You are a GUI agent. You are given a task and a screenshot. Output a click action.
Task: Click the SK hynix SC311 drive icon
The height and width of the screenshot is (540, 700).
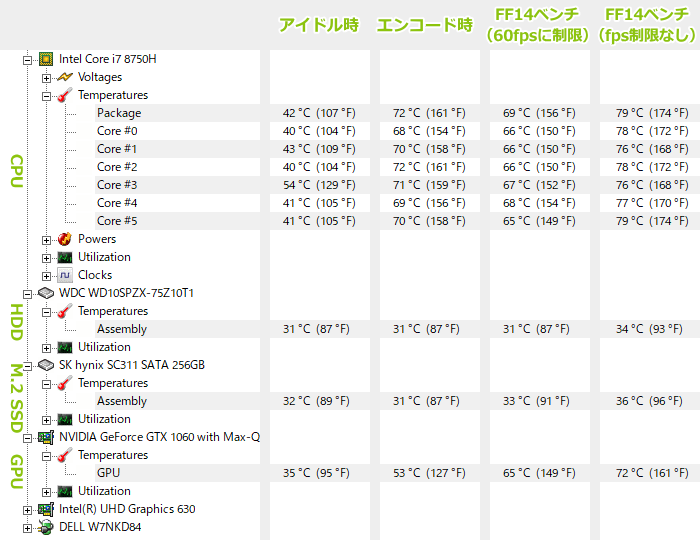point(46,365)
